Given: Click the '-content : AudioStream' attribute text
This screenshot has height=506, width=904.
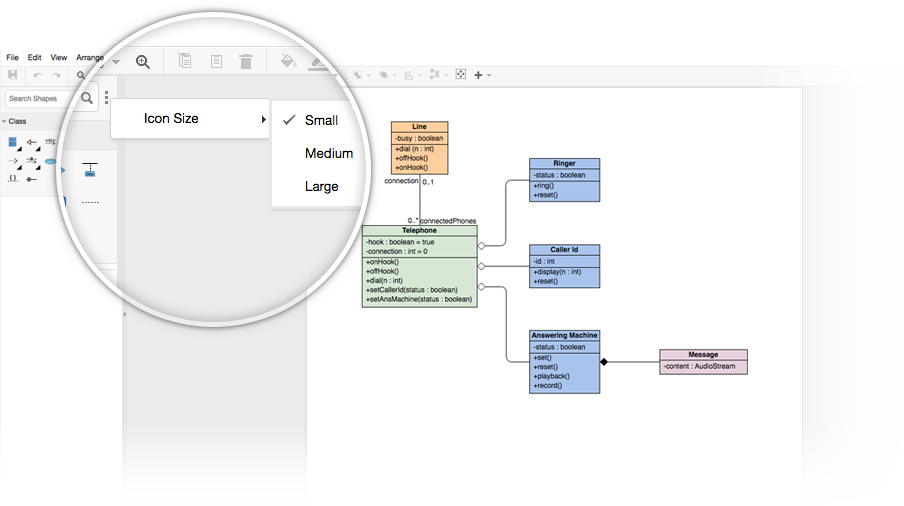Looking at the screenshot, I should [699, 366].
